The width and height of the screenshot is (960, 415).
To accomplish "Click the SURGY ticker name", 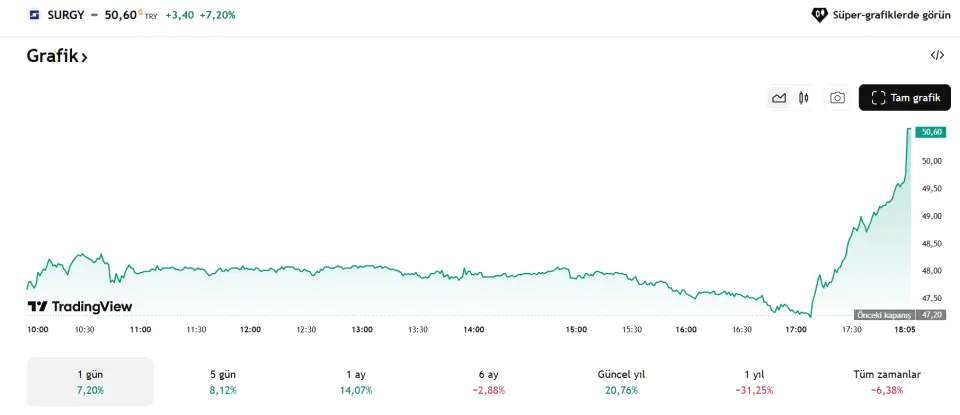I will click(65, 15).
